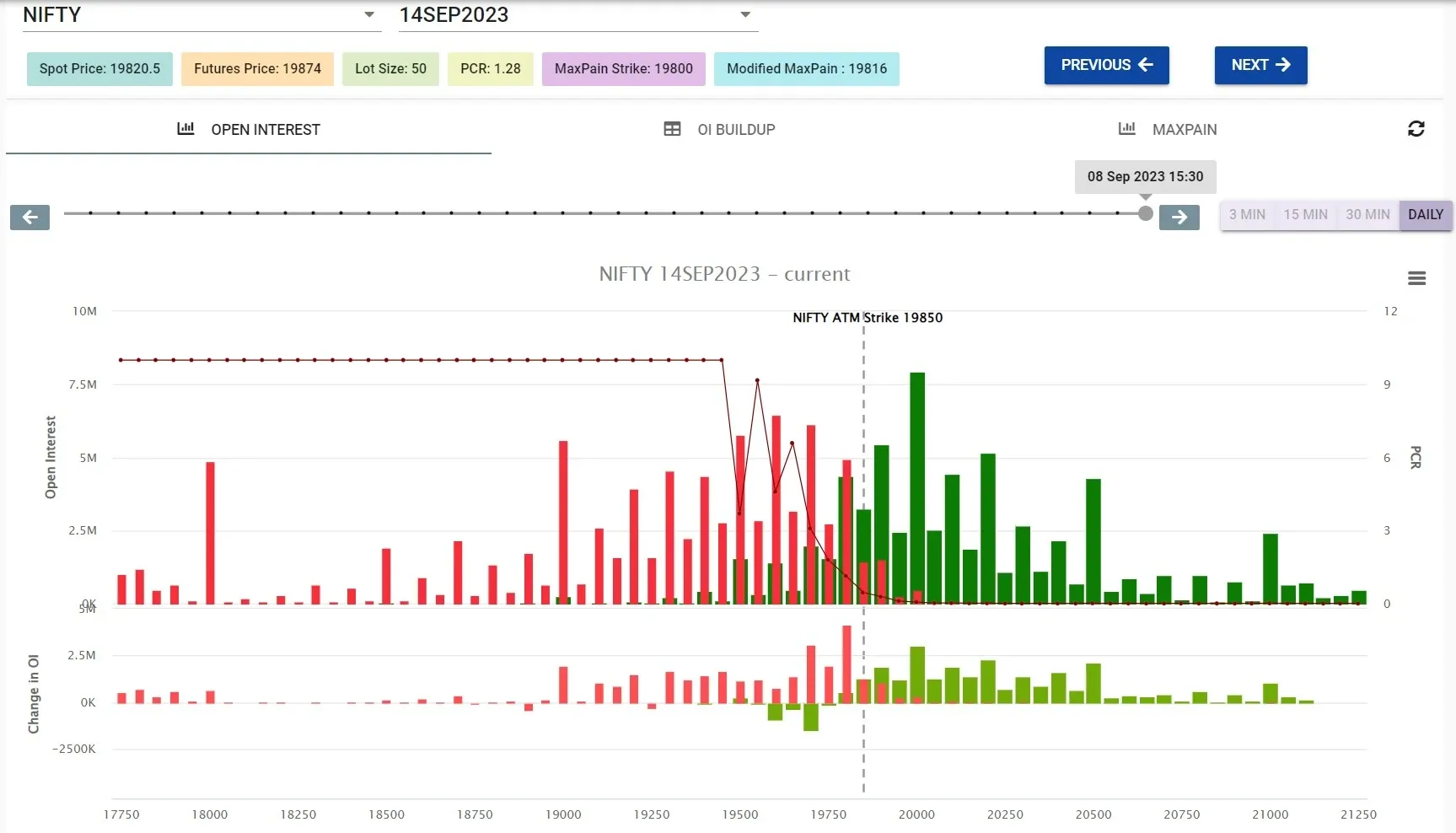Click the tall green bar at 20000 strike
This screenshot has width=1456, height=833.
[917, 488]
